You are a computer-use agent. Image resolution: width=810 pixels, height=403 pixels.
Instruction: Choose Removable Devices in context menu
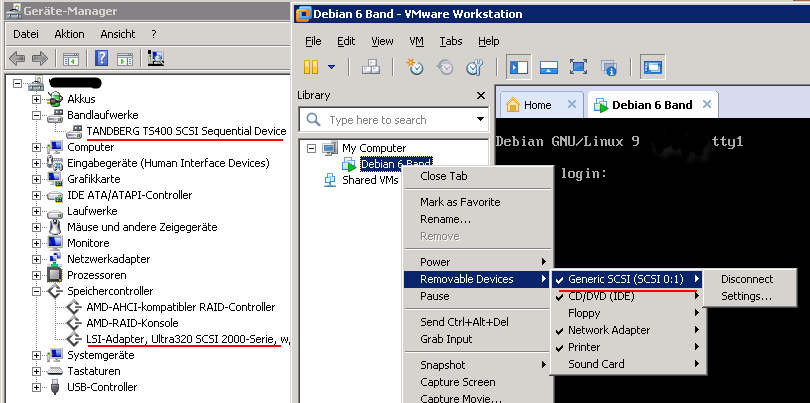point(466,279)
